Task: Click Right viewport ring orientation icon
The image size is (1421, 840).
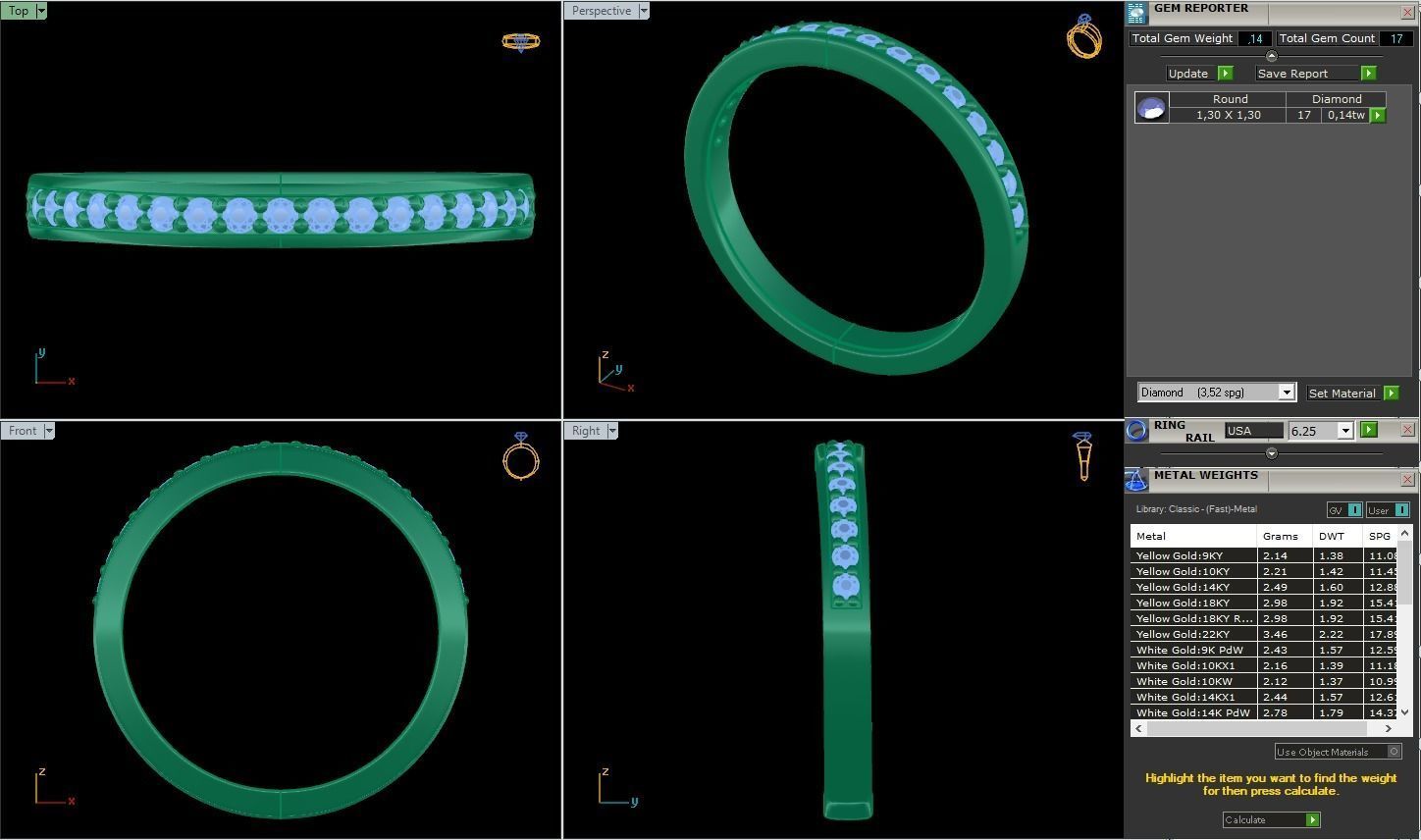Action: (x=1083, y=456)
